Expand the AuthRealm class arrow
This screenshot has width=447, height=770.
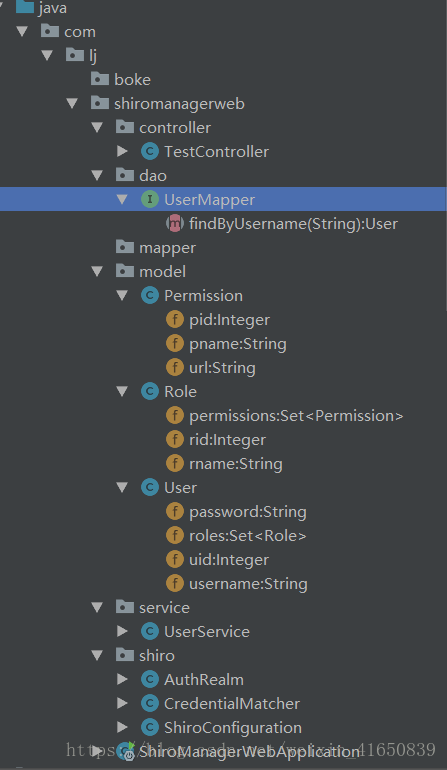point(122,680)
